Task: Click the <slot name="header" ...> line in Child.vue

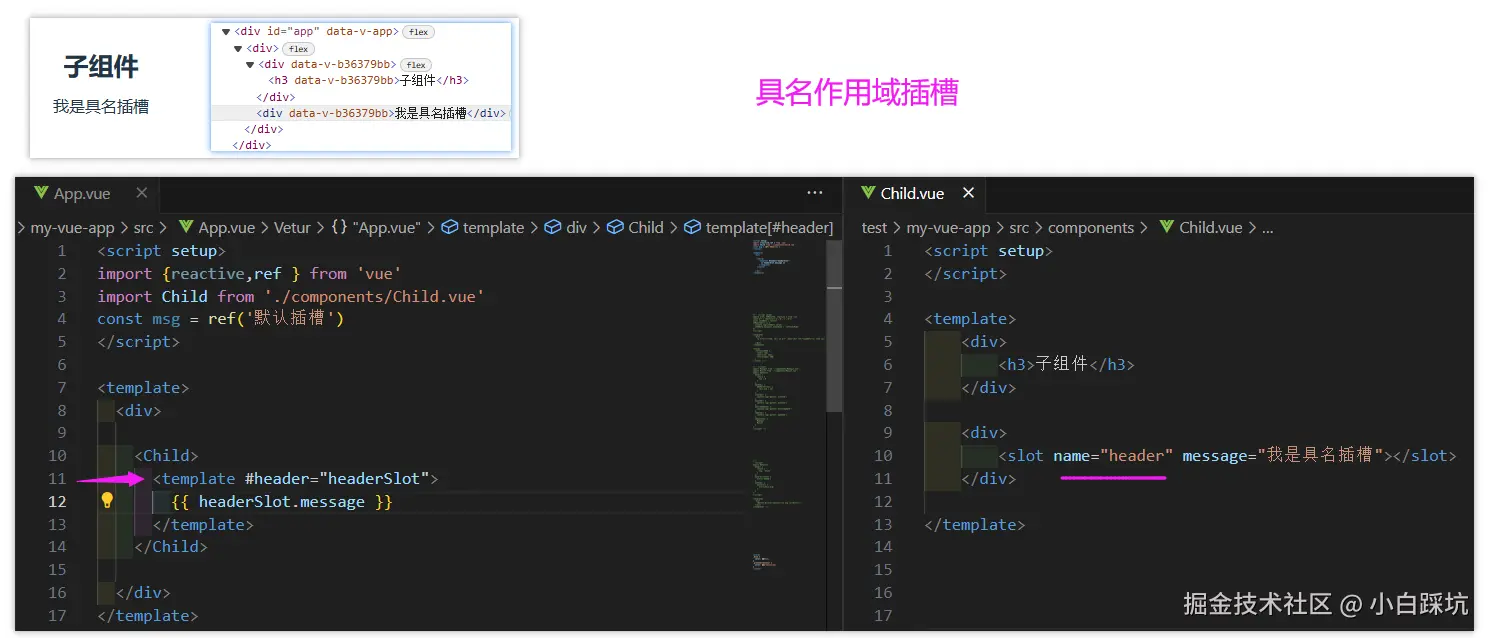Action: point(1227,455)
